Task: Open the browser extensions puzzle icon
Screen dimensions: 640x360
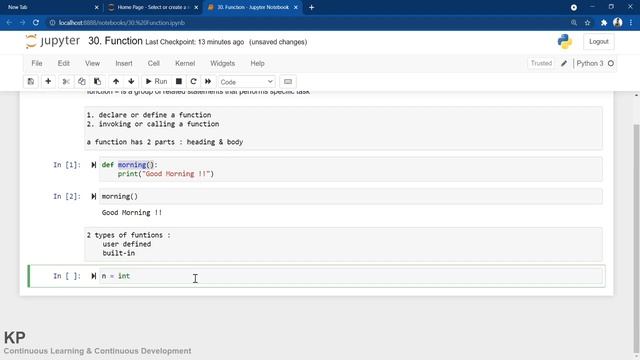Action: pos(604,23)
